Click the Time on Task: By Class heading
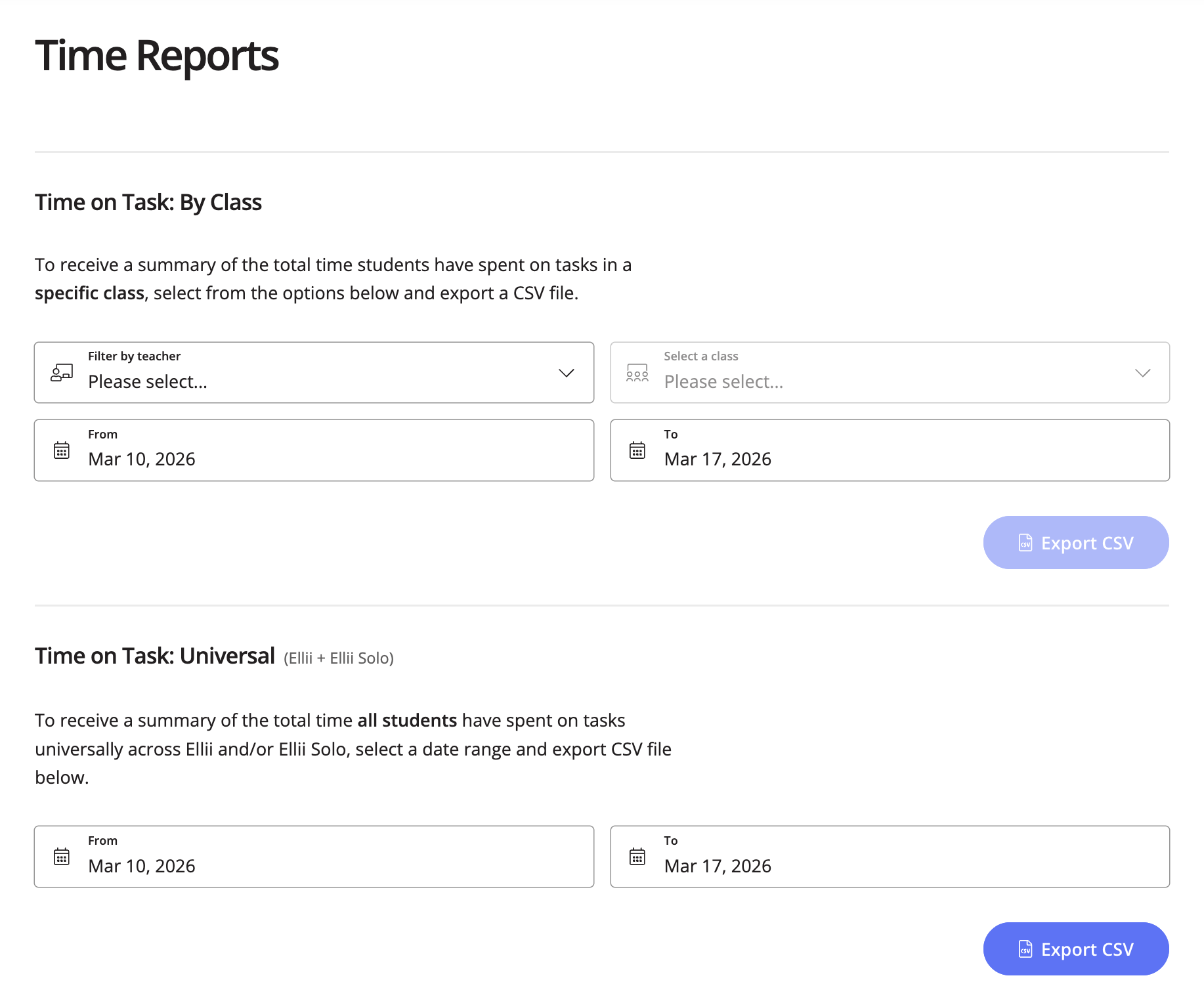1204x1003 pixels. click(148, 202)
